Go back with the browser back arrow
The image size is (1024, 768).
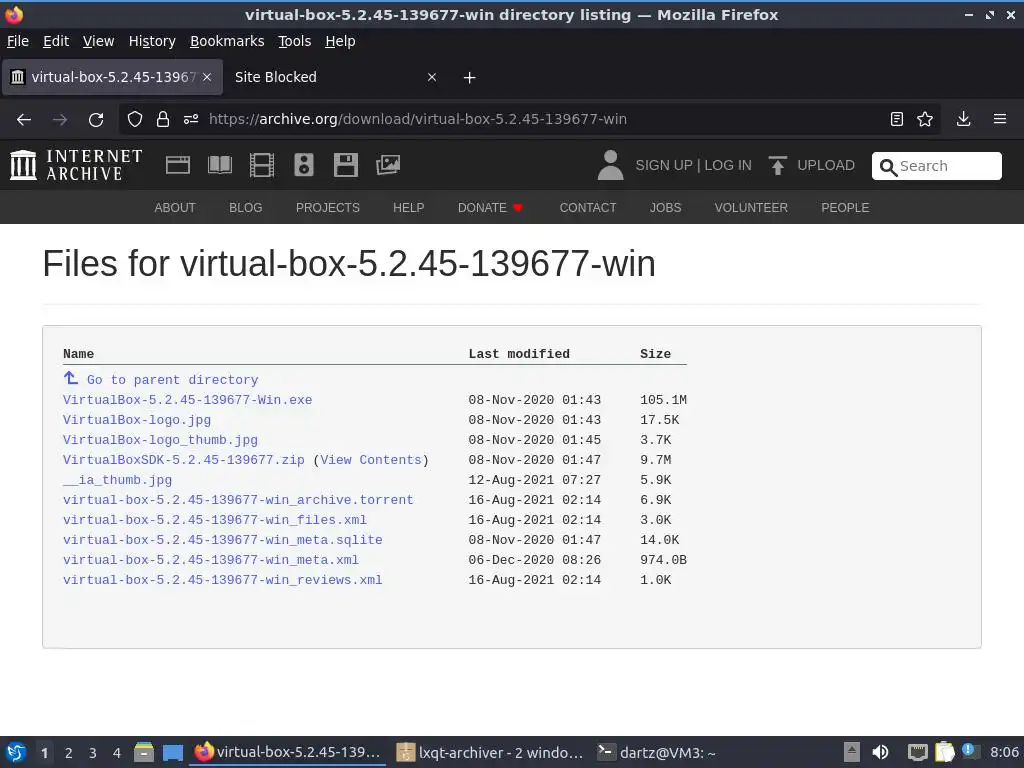coord(24,120)
